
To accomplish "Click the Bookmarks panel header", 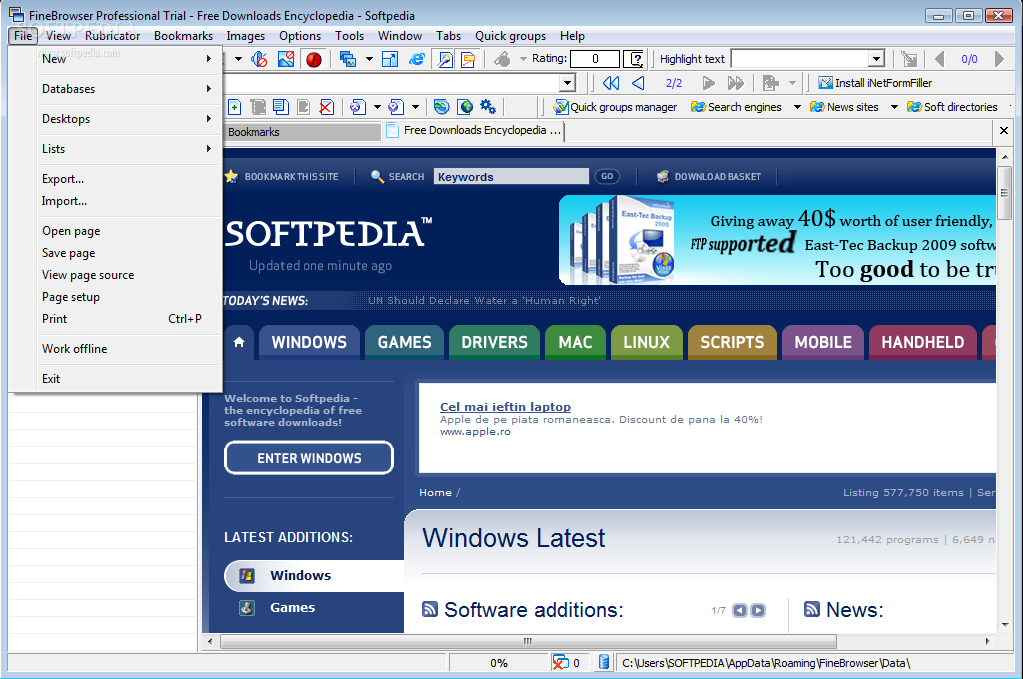I will click(301, 132).
